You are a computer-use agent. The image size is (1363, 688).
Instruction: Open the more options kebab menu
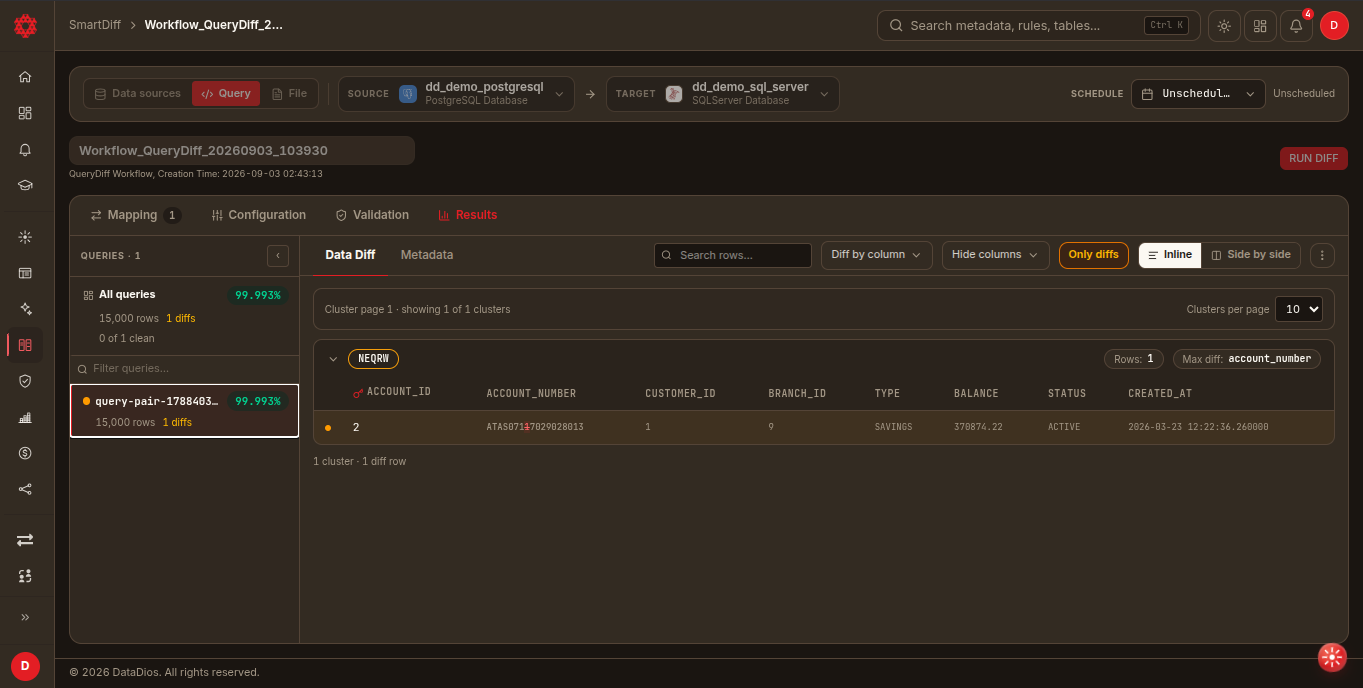pyautogui.click(x=1322, y=255)
